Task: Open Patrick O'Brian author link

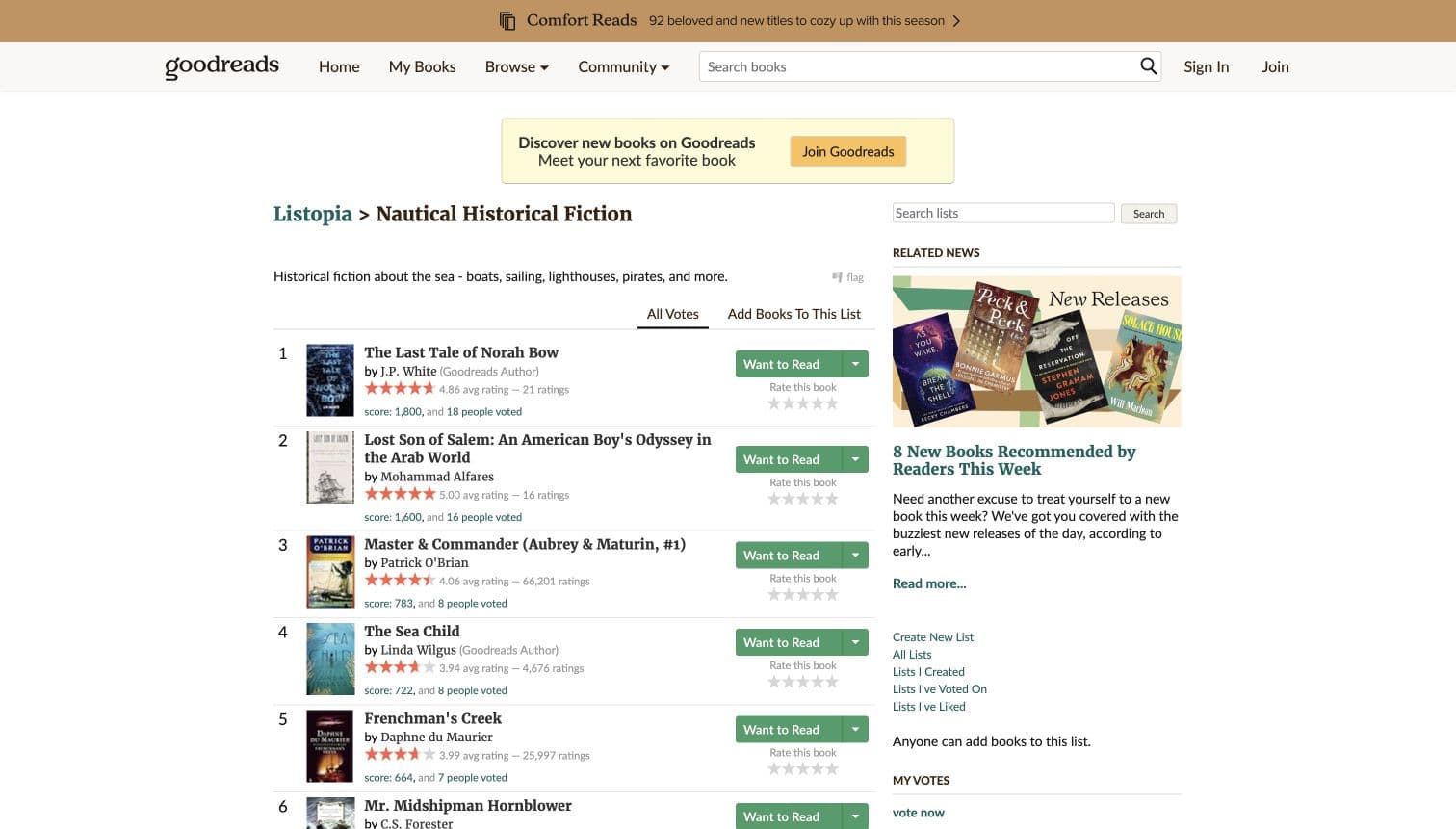Action: coord(425,563)
